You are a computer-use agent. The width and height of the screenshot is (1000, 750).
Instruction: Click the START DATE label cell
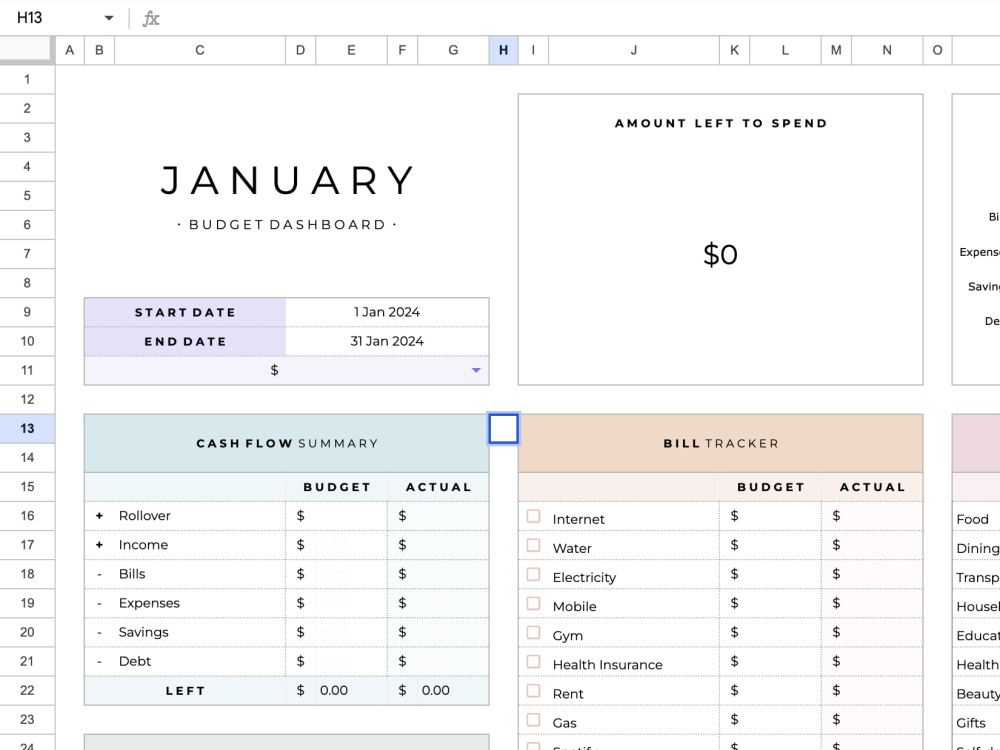185,312
